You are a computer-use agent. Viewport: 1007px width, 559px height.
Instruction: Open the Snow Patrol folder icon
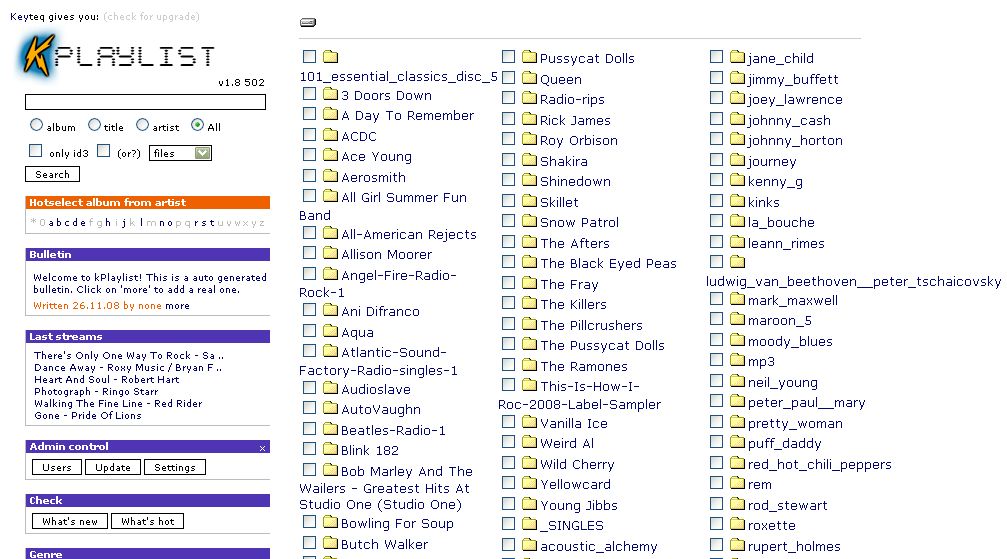pos(529,221)
